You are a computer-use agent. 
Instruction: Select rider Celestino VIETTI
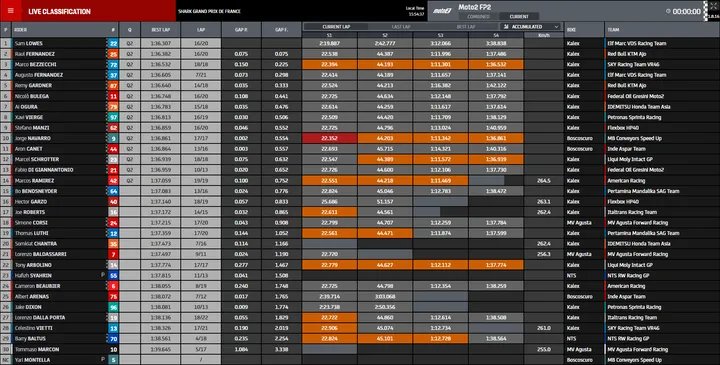pyautogui.click(x=34, y=329)
